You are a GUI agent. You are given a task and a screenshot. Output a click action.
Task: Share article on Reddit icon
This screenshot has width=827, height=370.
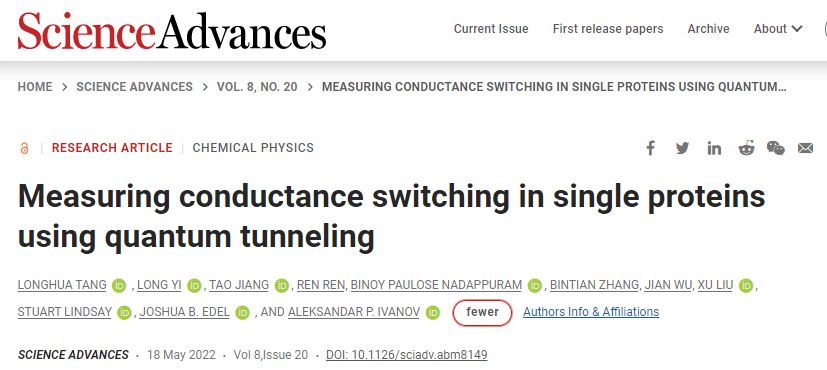pos(746,148)
